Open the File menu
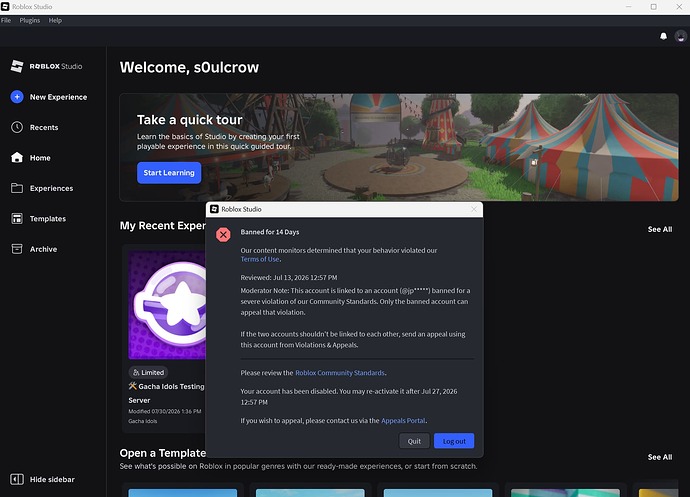This screenshot has height=497, width=690. (6, 20)
